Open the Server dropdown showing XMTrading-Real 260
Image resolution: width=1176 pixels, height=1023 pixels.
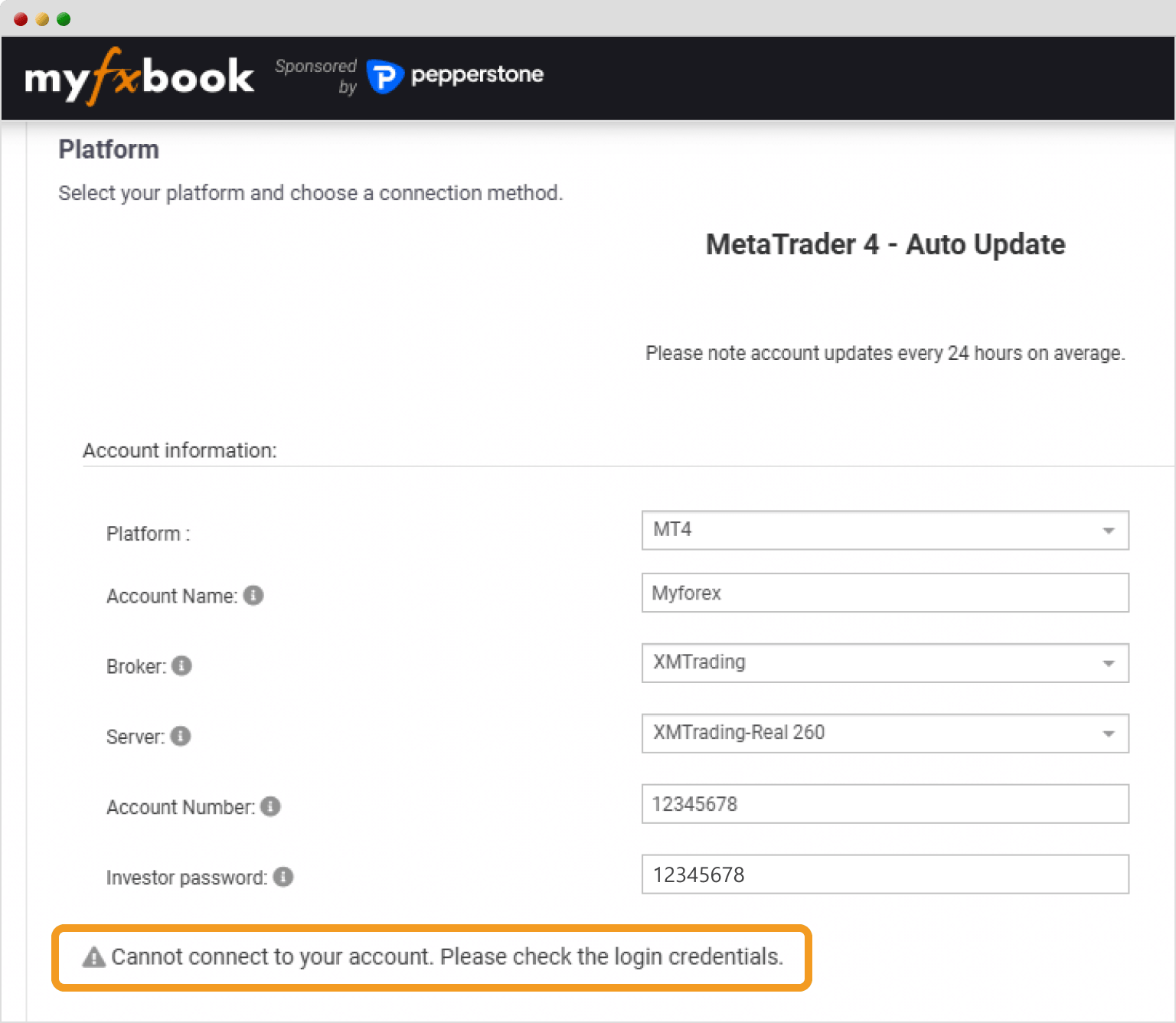click(885, 733)
